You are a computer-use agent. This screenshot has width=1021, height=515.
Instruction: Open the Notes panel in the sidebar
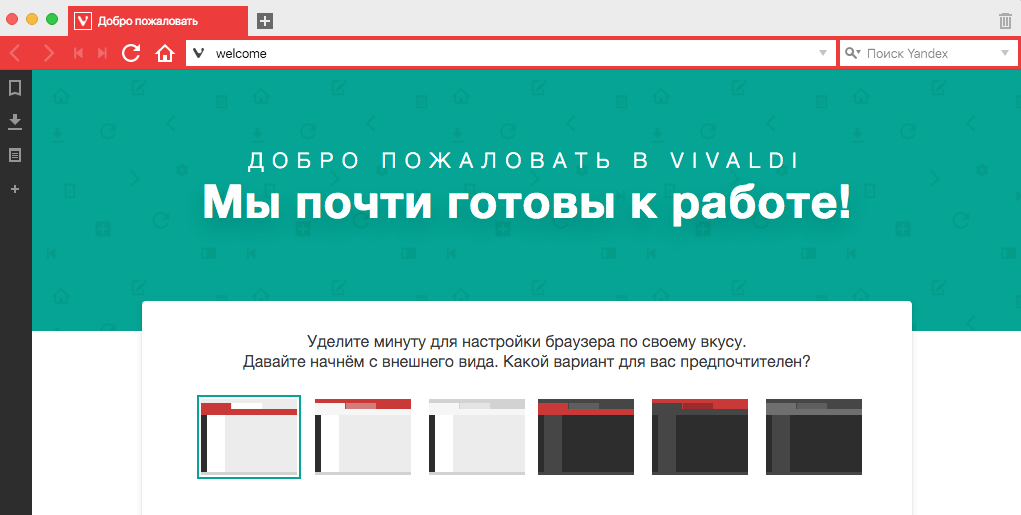point(15,155)
